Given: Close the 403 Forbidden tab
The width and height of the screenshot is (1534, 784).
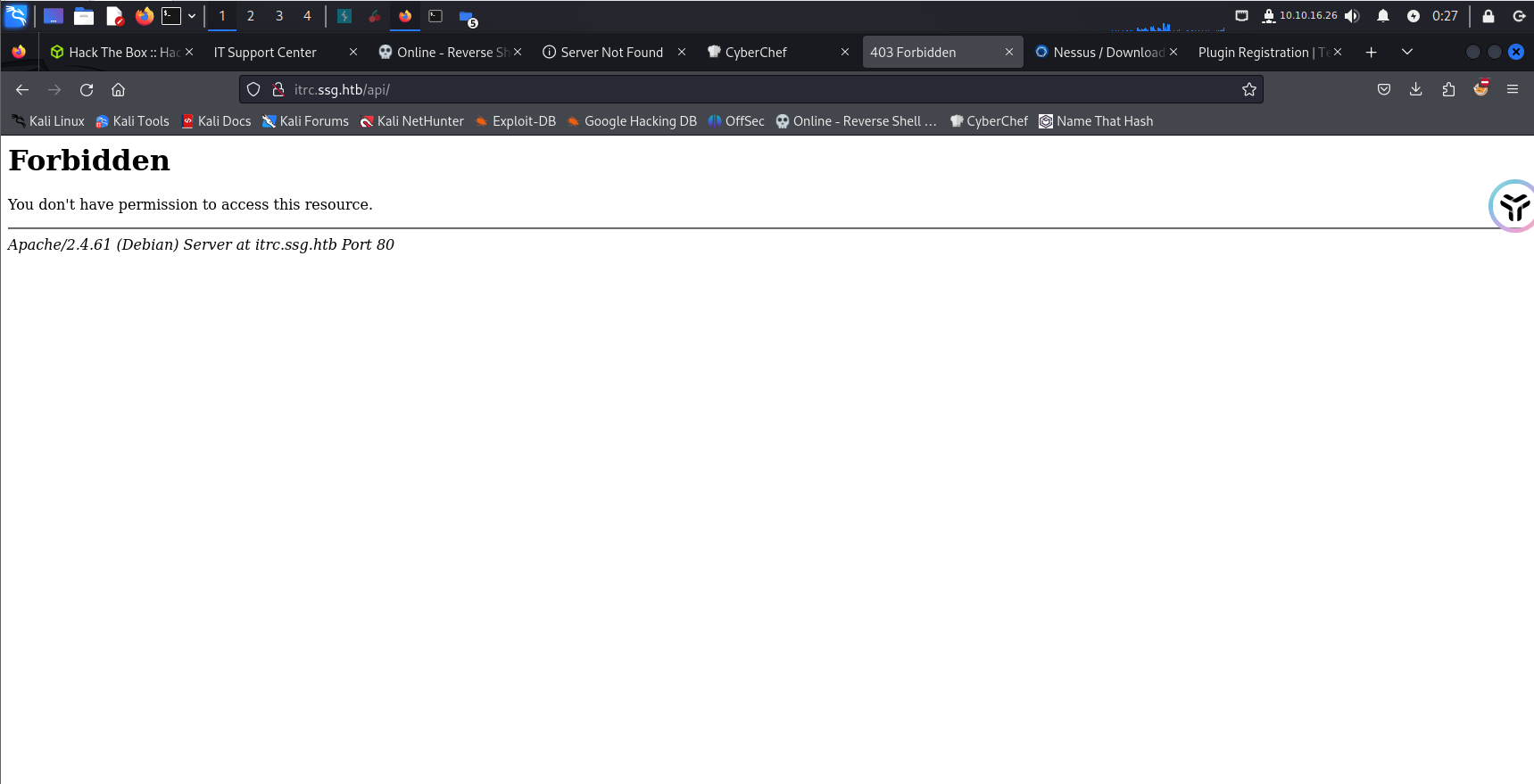Looking at the screenshot, I should (1009, 53).
